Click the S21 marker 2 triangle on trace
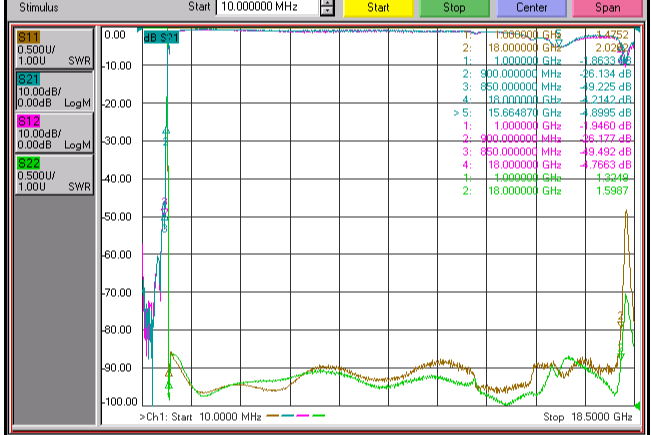Image resolution: width=651 pixels, height=435 pixels. pyautogui.click(x=166, y=131)
